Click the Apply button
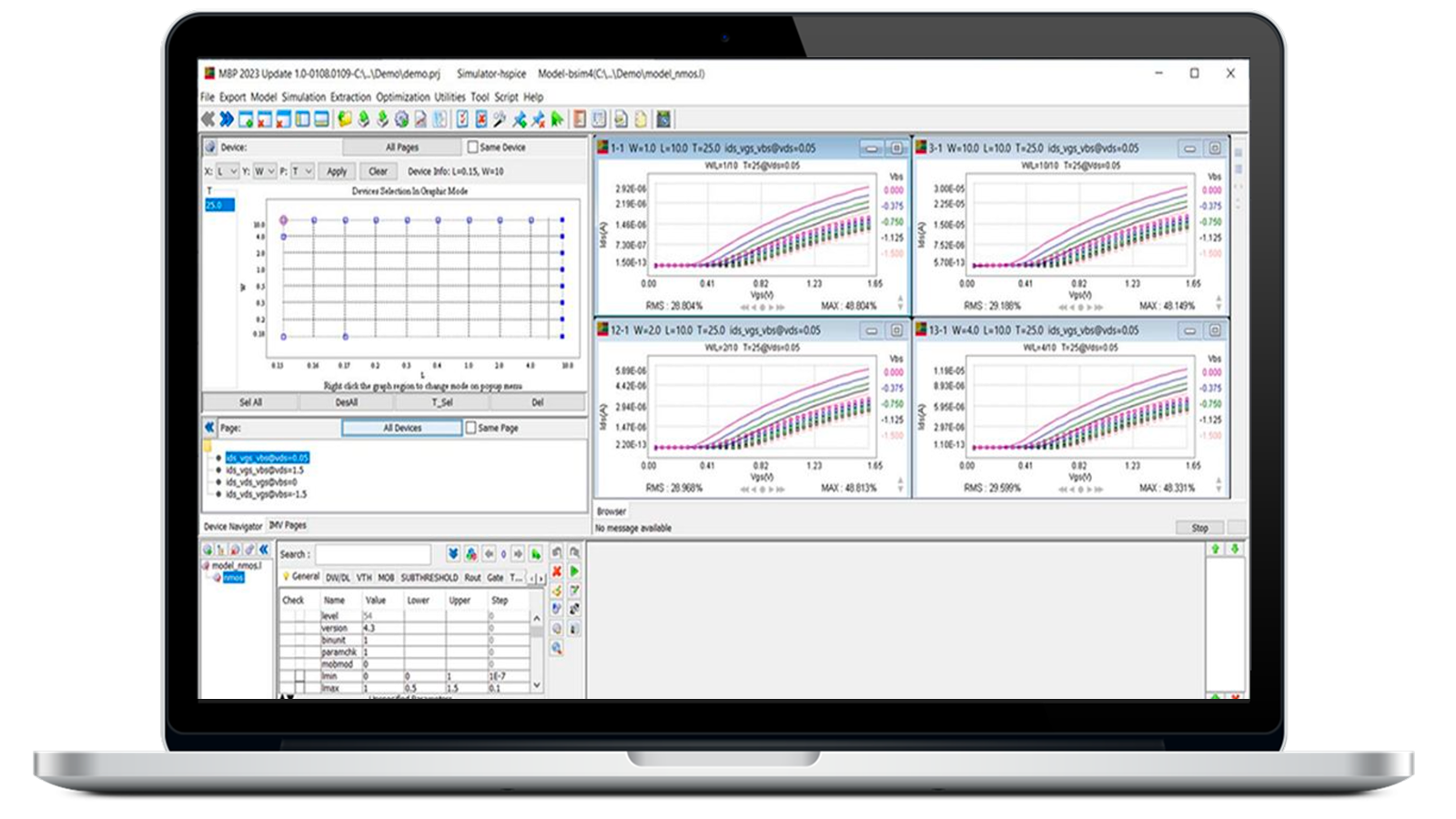1456x819 pixels. (x=337, y=171)
